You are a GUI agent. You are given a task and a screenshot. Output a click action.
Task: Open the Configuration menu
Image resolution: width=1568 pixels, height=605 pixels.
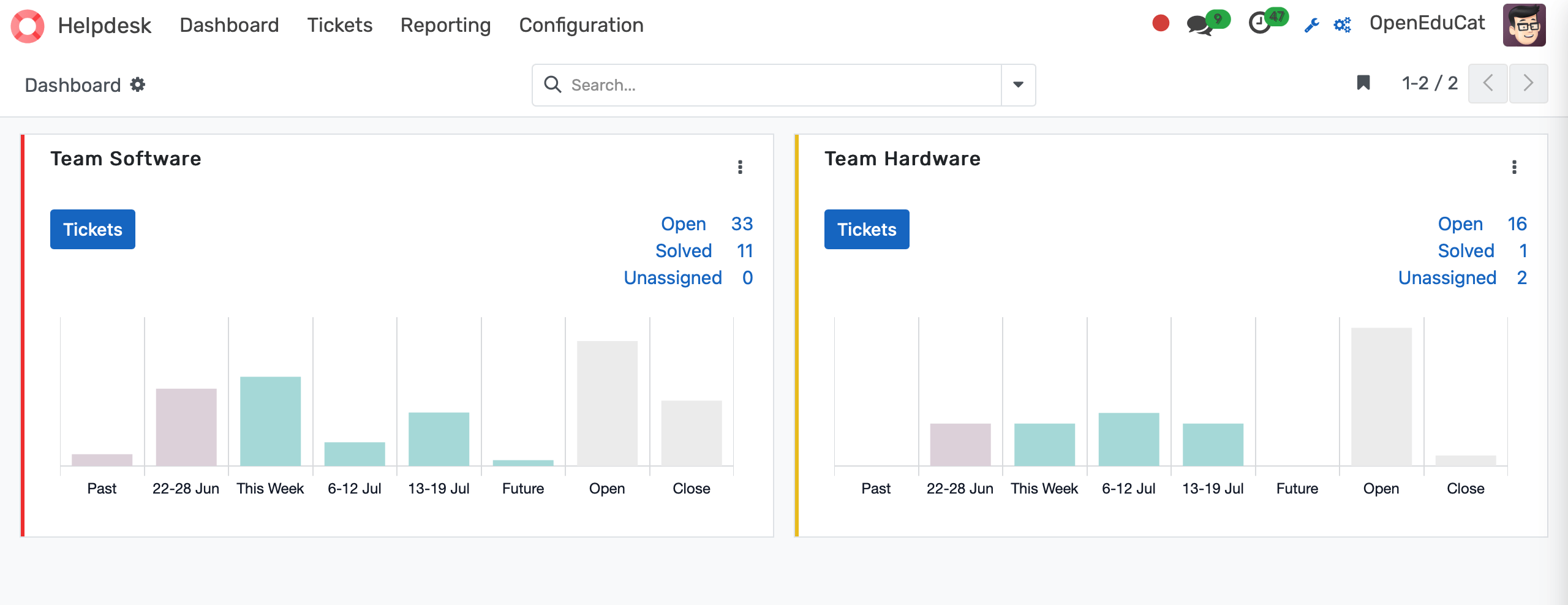click(581, 25)
